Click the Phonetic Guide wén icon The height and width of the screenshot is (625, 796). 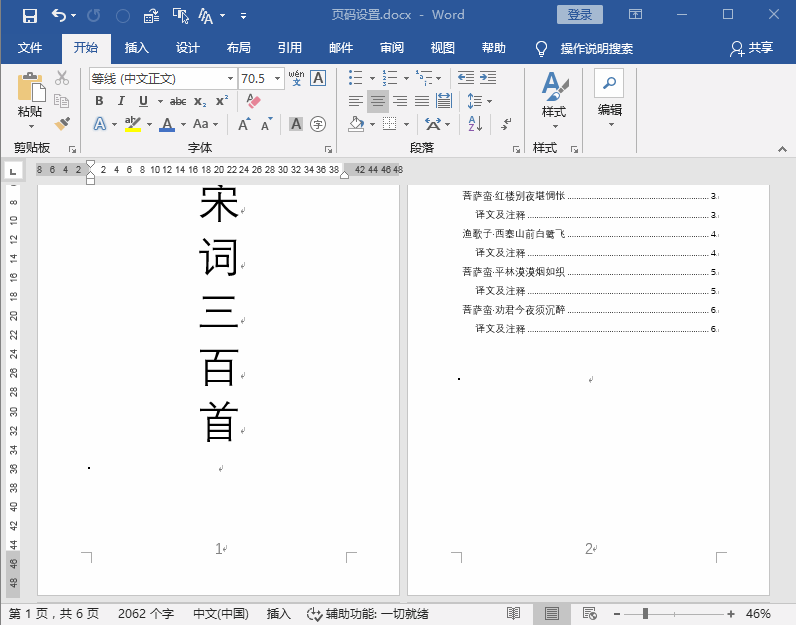point(296,78)
